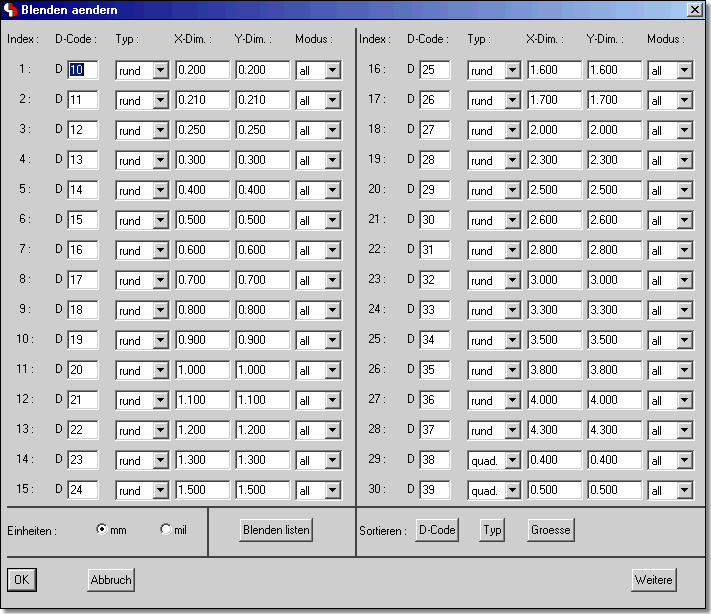Viewport: 711px width, 614px height.
Task: Sort apertures by D-Code
Action: click(x=437, y=530)
